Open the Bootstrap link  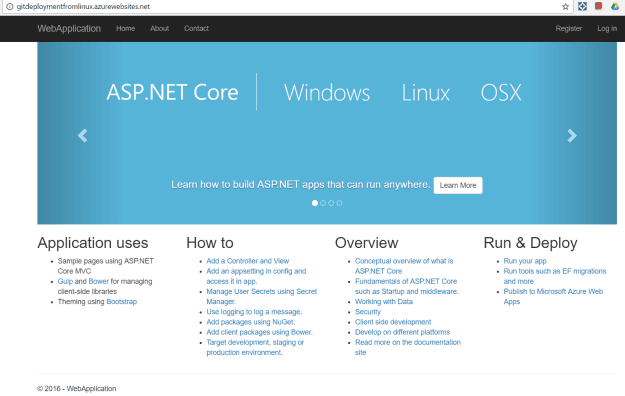[122, 302]
